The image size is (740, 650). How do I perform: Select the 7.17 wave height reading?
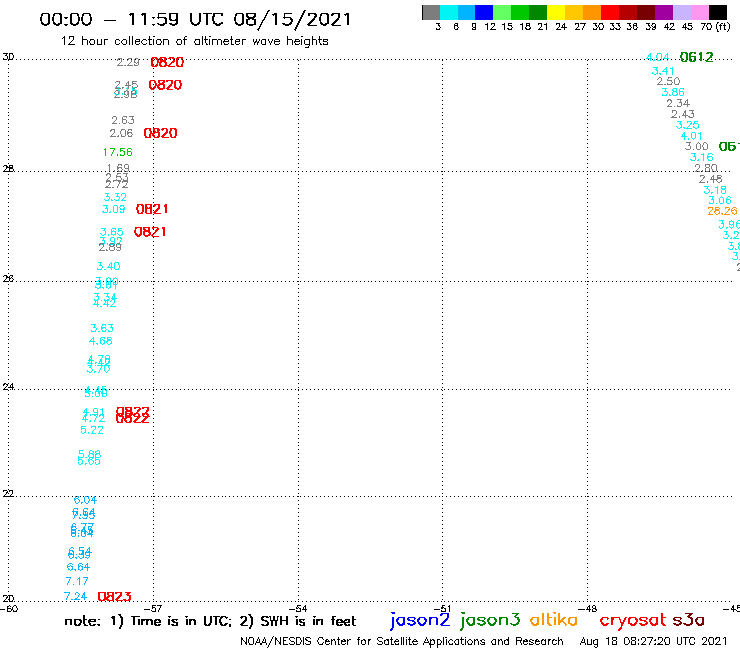[x=77, y=582]
